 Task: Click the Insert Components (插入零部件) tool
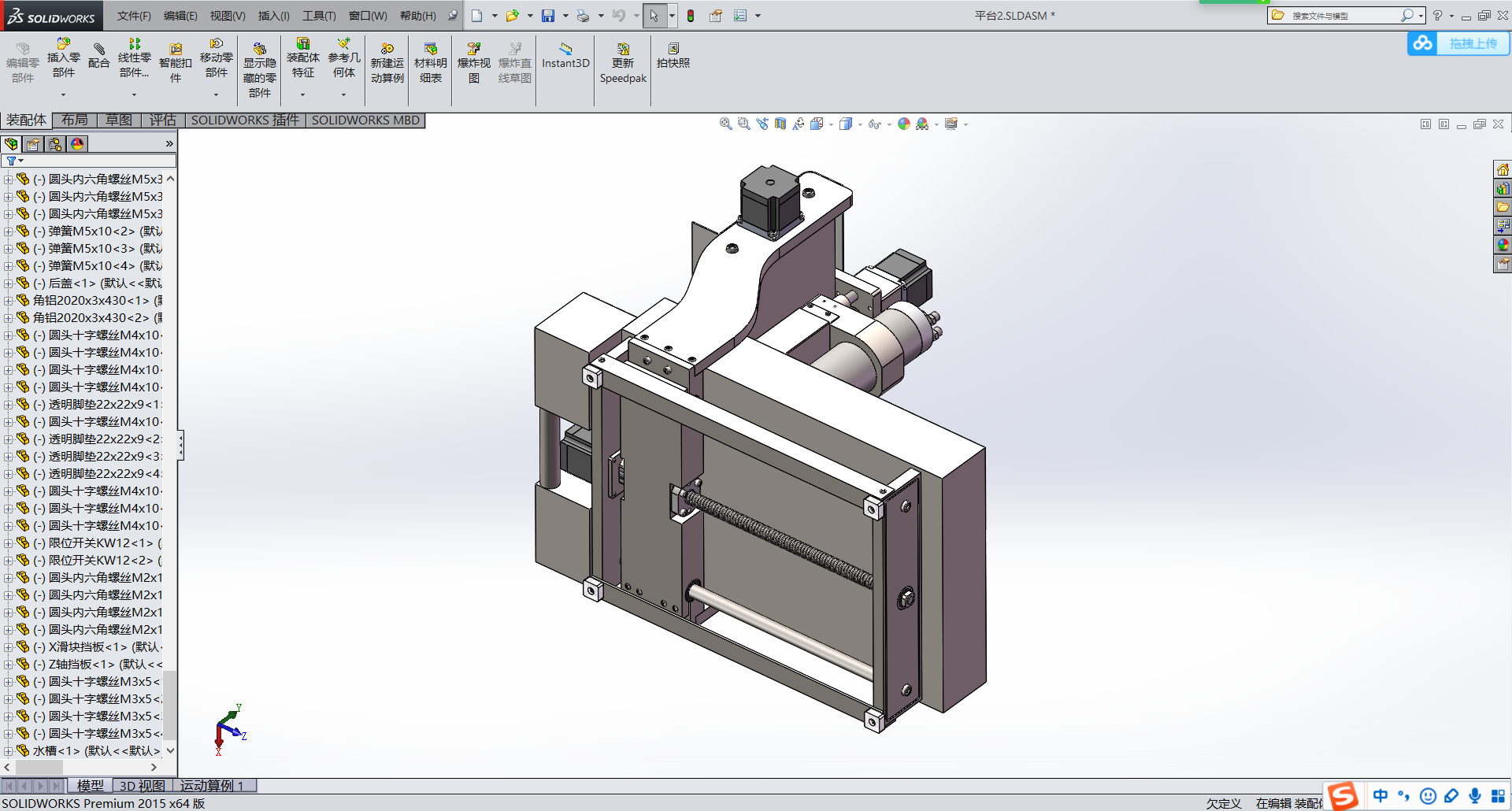63,57
